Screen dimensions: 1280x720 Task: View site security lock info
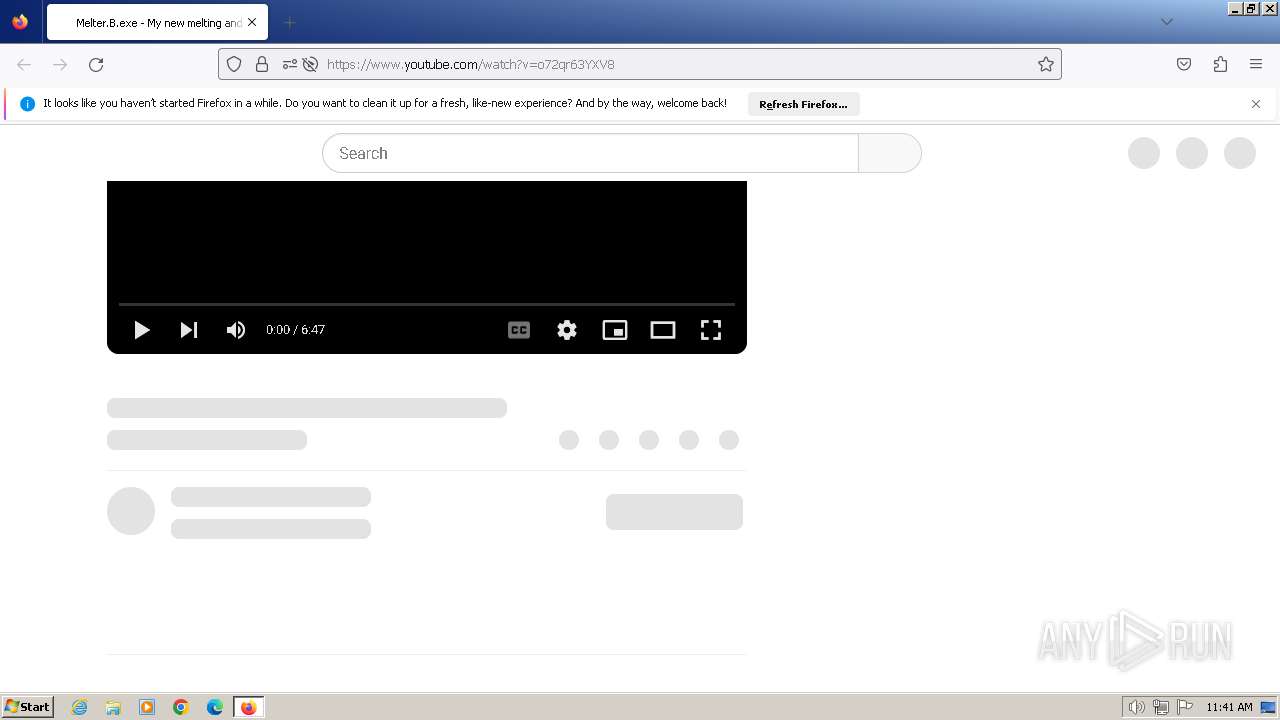[x=262, y=64]
